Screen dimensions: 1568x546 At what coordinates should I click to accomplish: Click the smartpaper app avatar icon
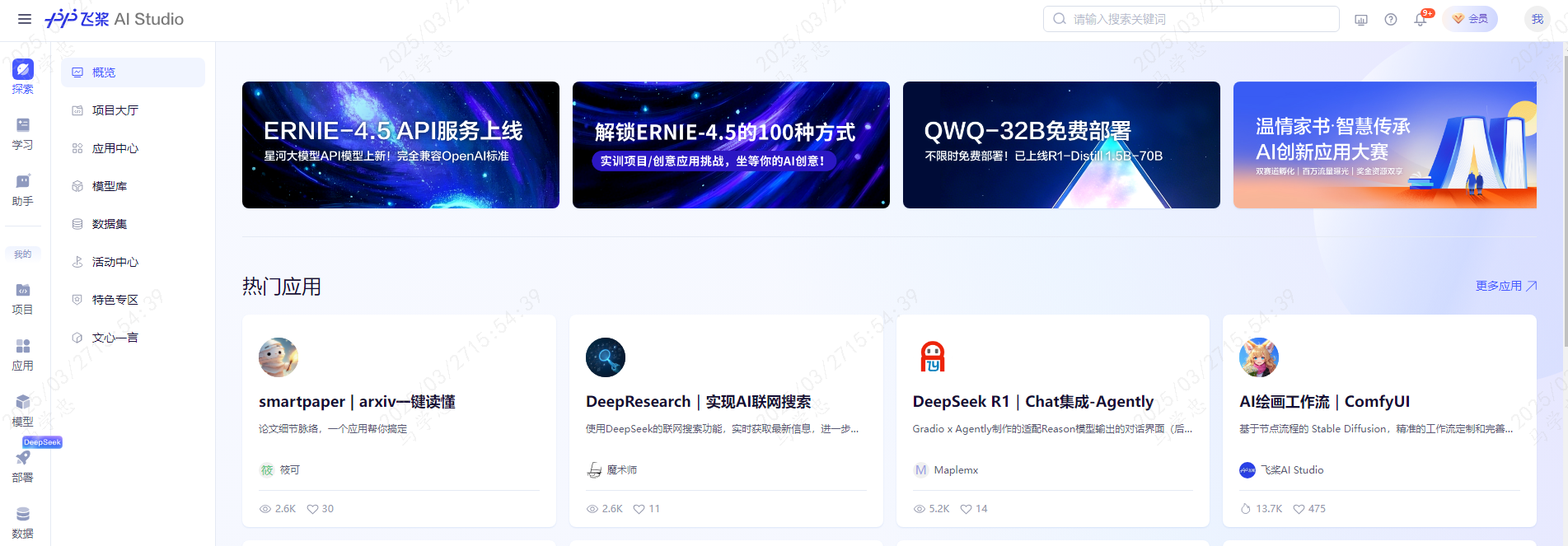coord(278,357)
